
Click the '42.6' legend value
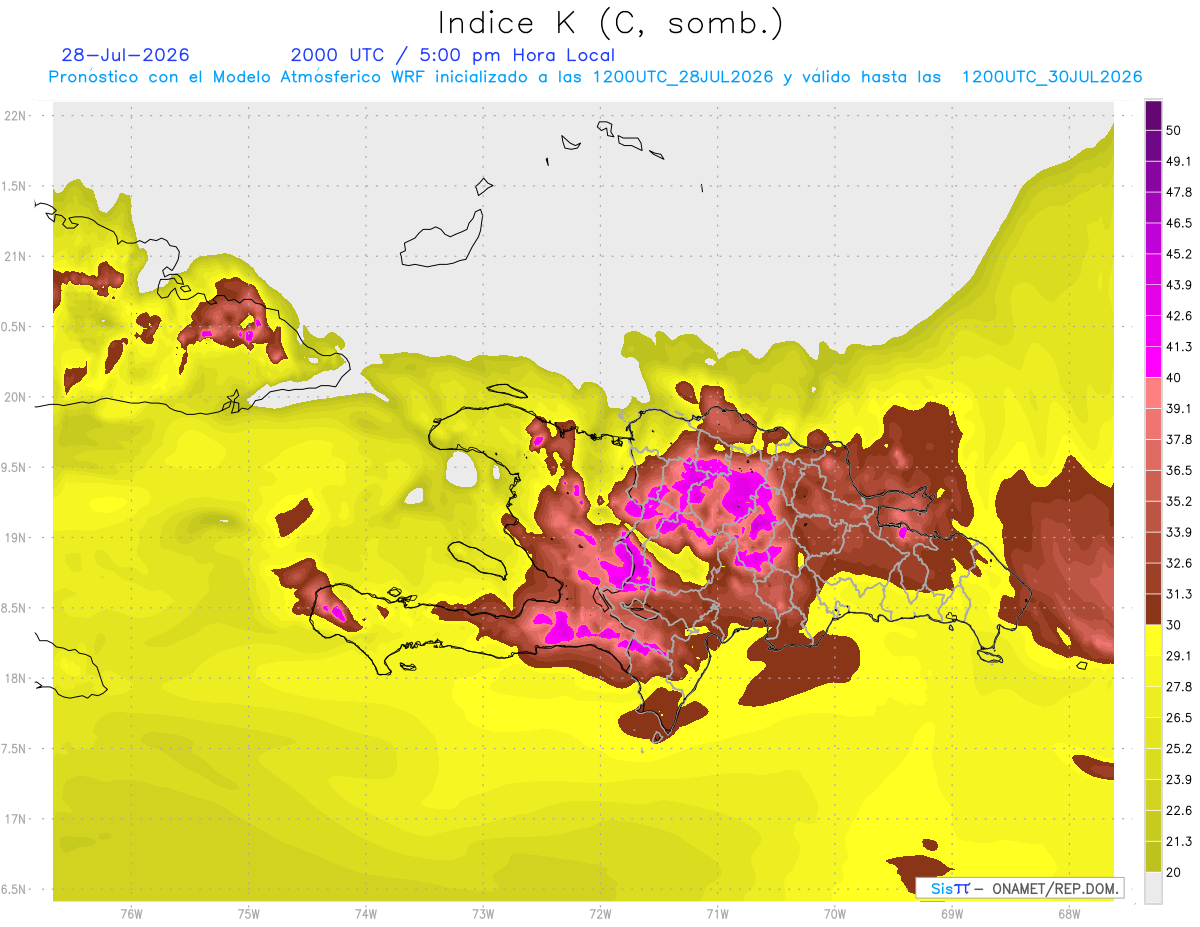tap(1179, 316)
